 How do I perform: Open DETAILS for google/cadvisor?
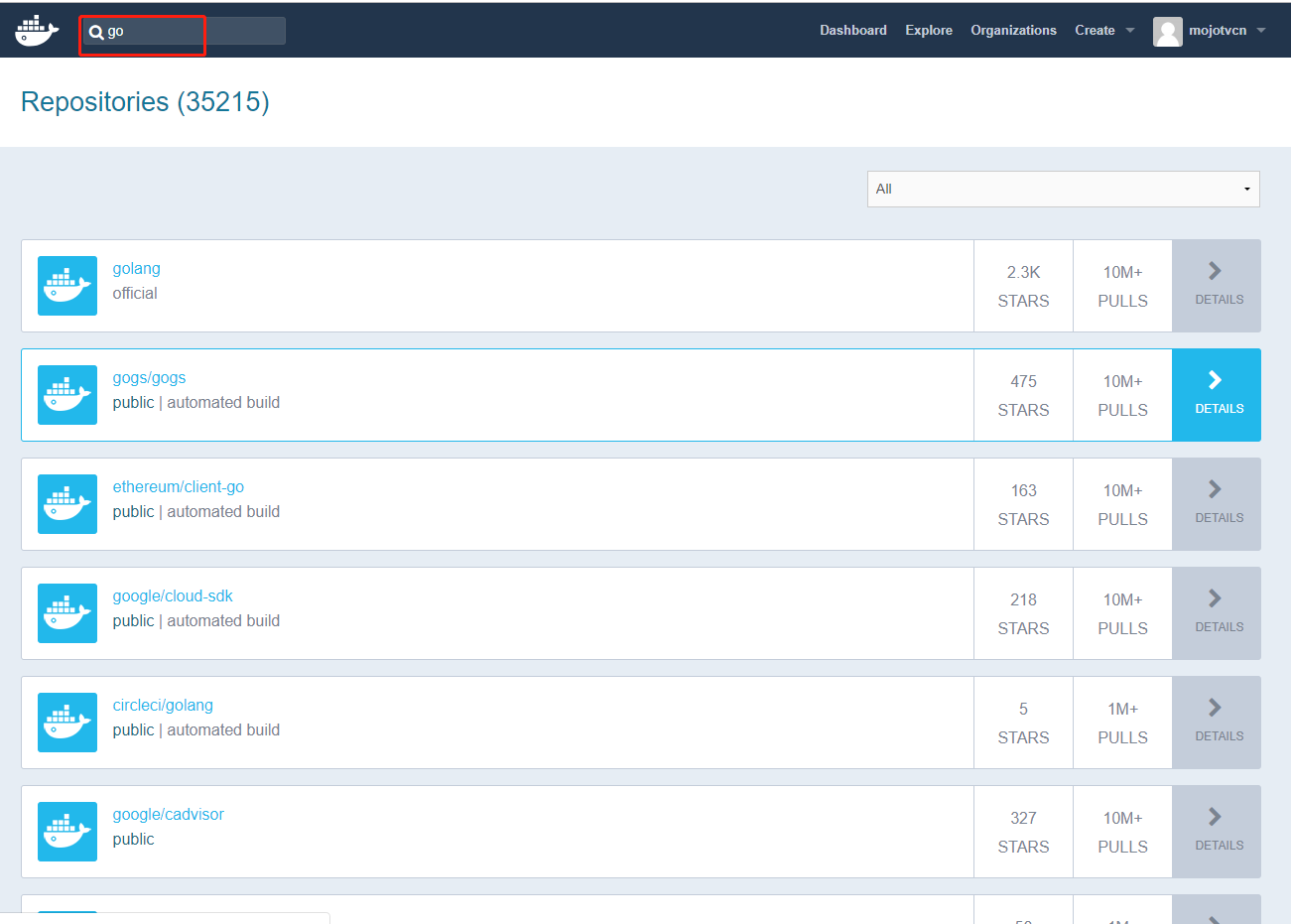(1217, 832)
